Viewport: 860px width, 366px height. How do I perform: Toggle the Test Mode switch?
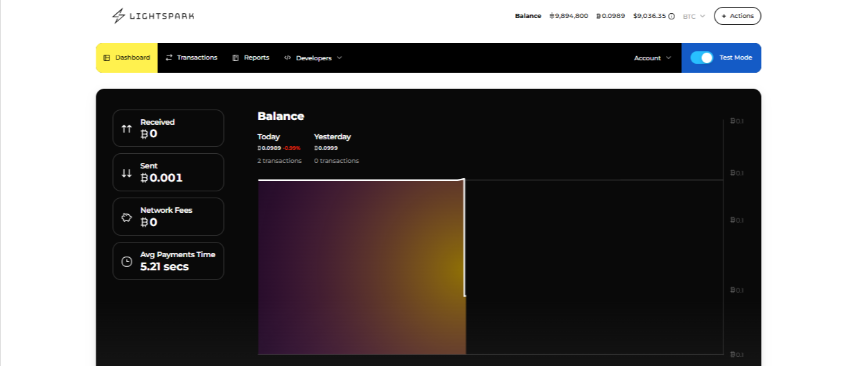tap(701, 58)
